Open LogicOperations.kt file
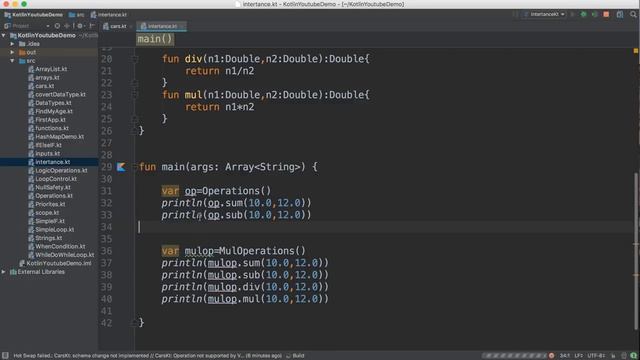Image resolution: width=640 pixels, height=360 pixels. [x=61, y=171]
